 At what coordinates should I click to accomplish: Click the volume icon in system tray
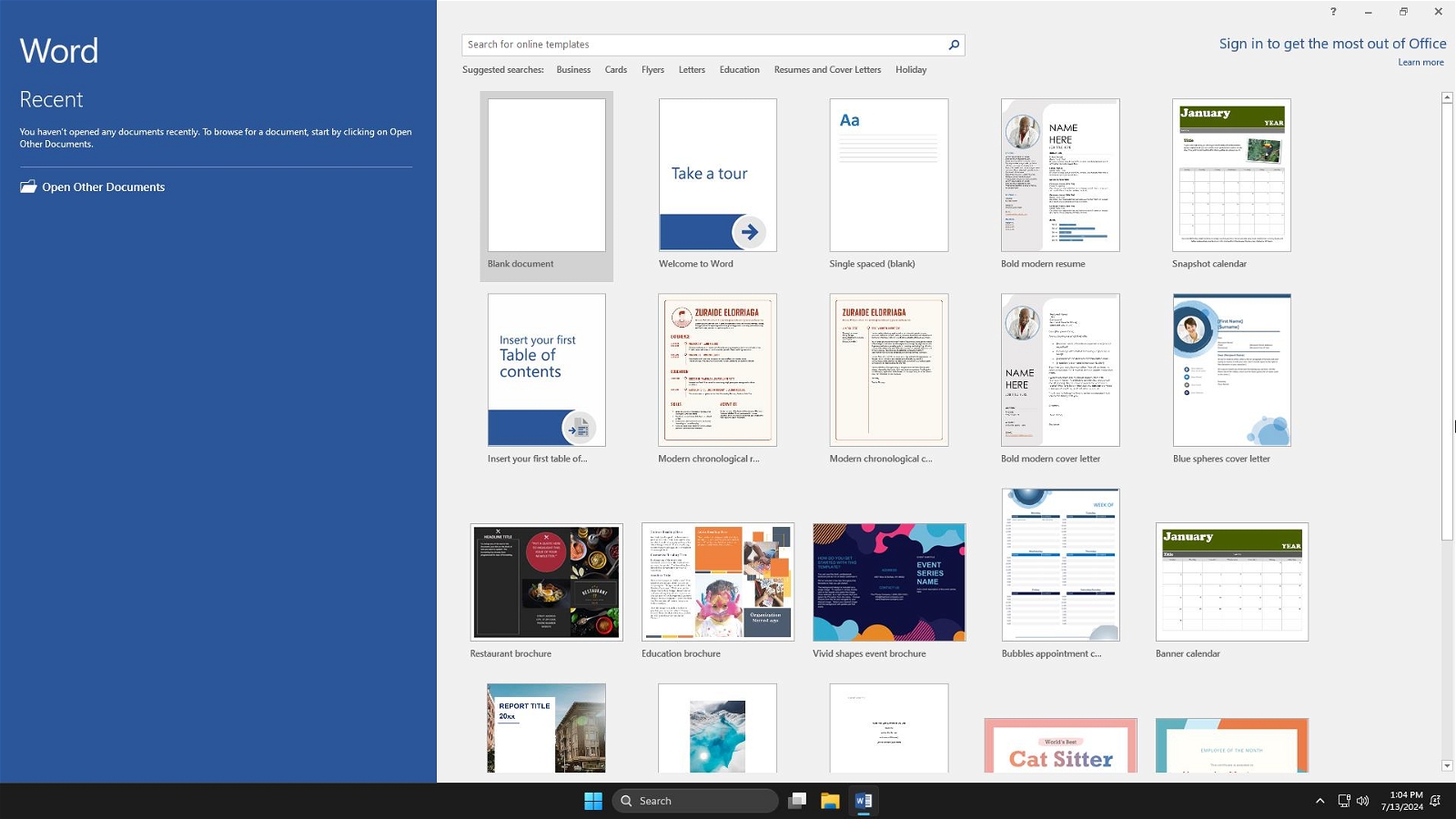pos(1362,801)
